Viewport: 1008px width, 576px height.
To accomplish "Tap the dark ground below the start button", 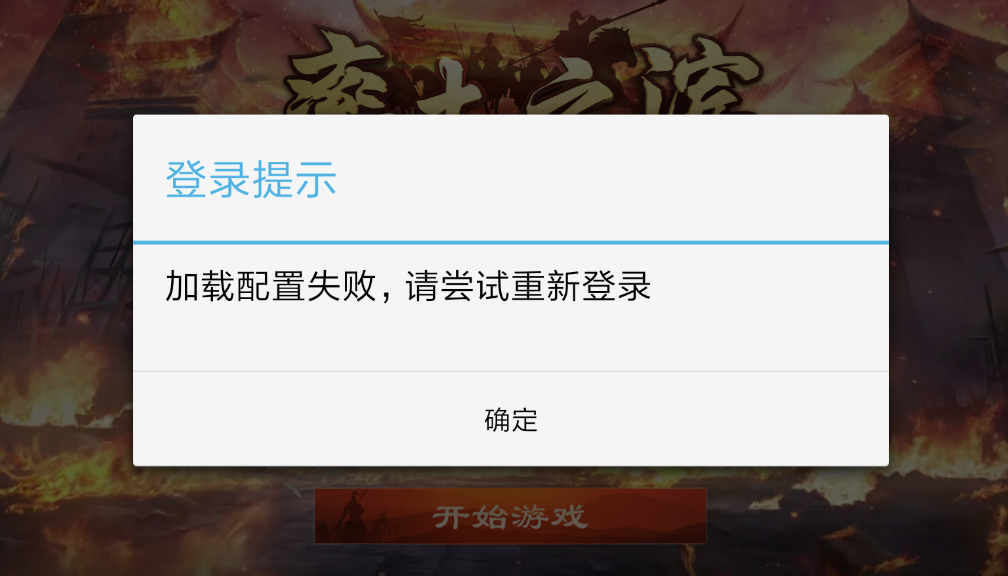I will [510, 561].
